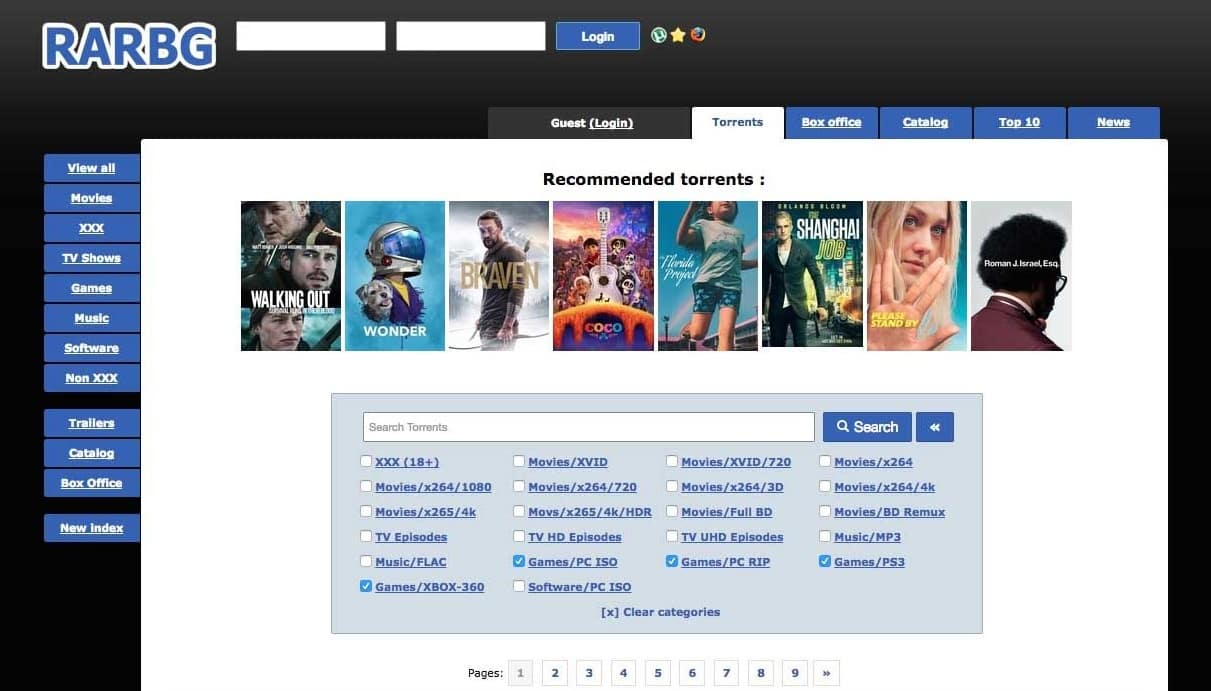Open the Torrents tab
This screenshot has height=691, width=1211.
(x=737, y=123)
